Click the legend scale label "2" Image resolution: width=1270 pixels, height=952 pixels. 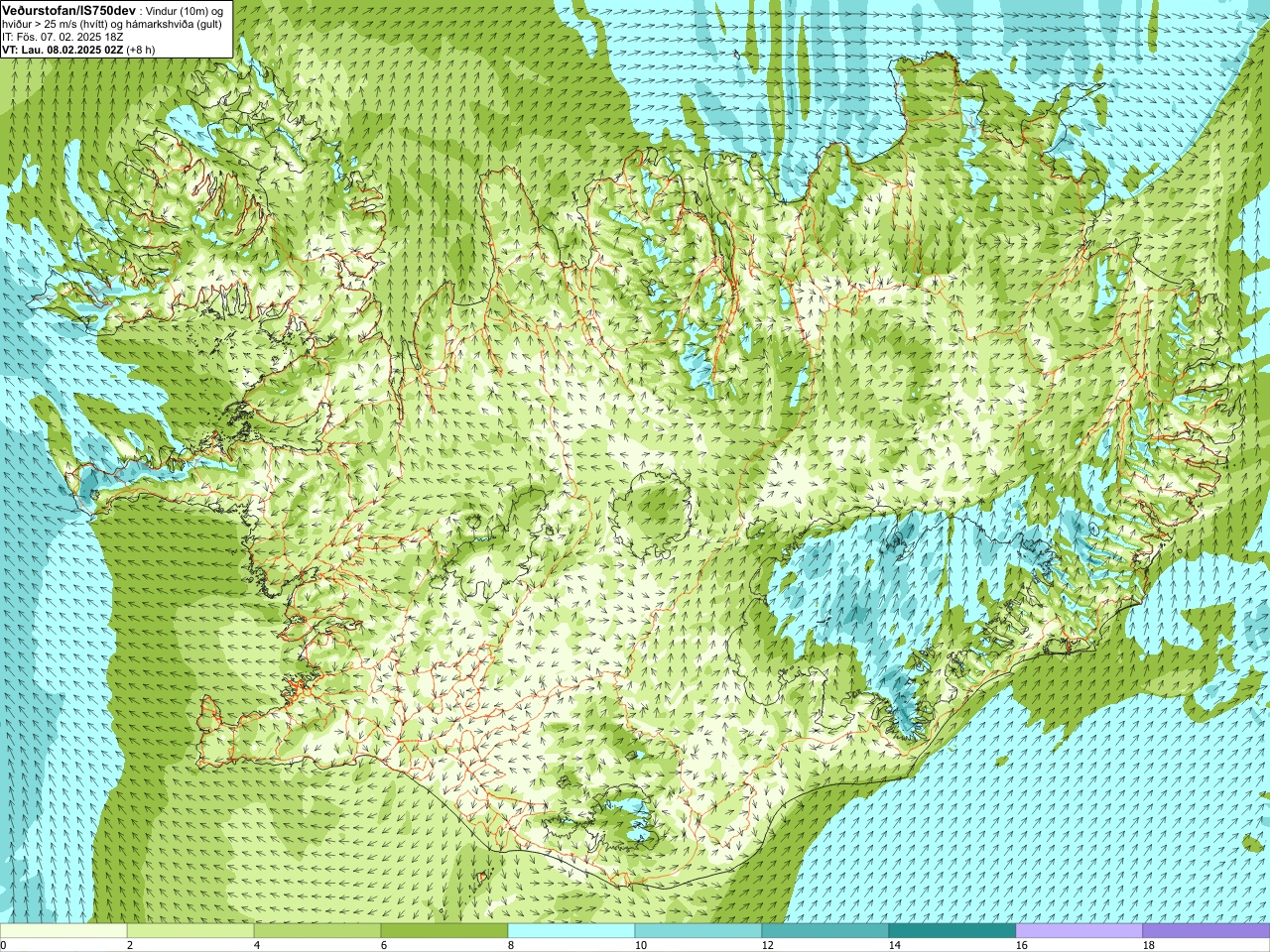click(x=130, y=945)
